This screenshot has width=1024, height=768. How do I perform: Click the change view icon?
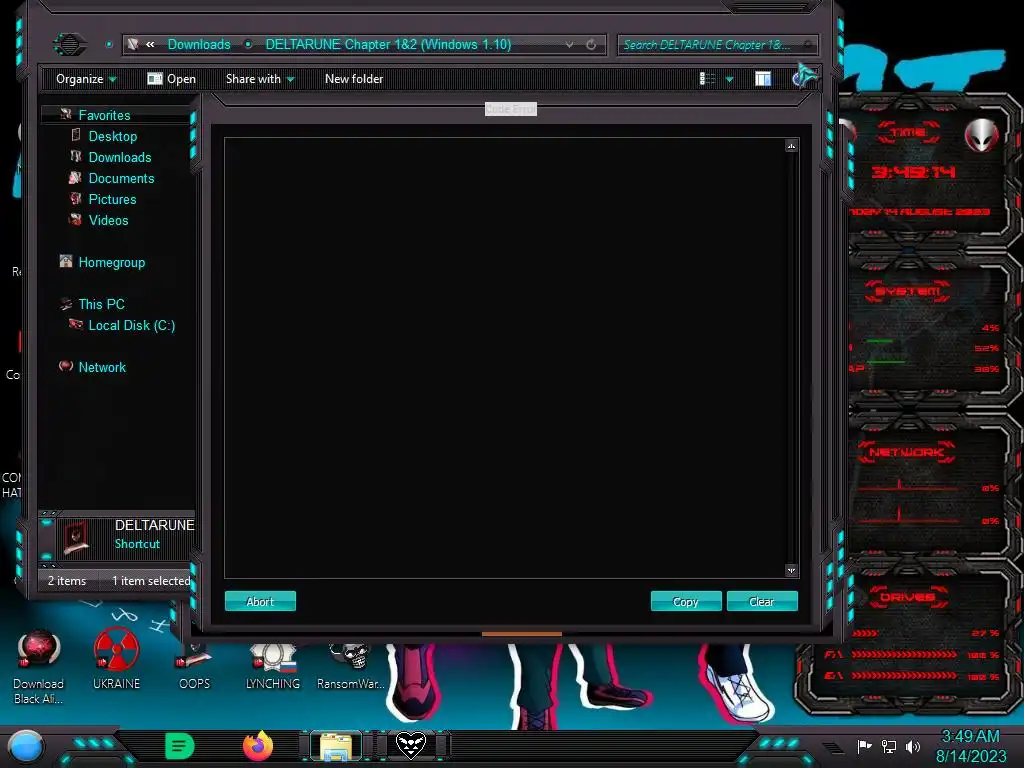coord(707,79)
